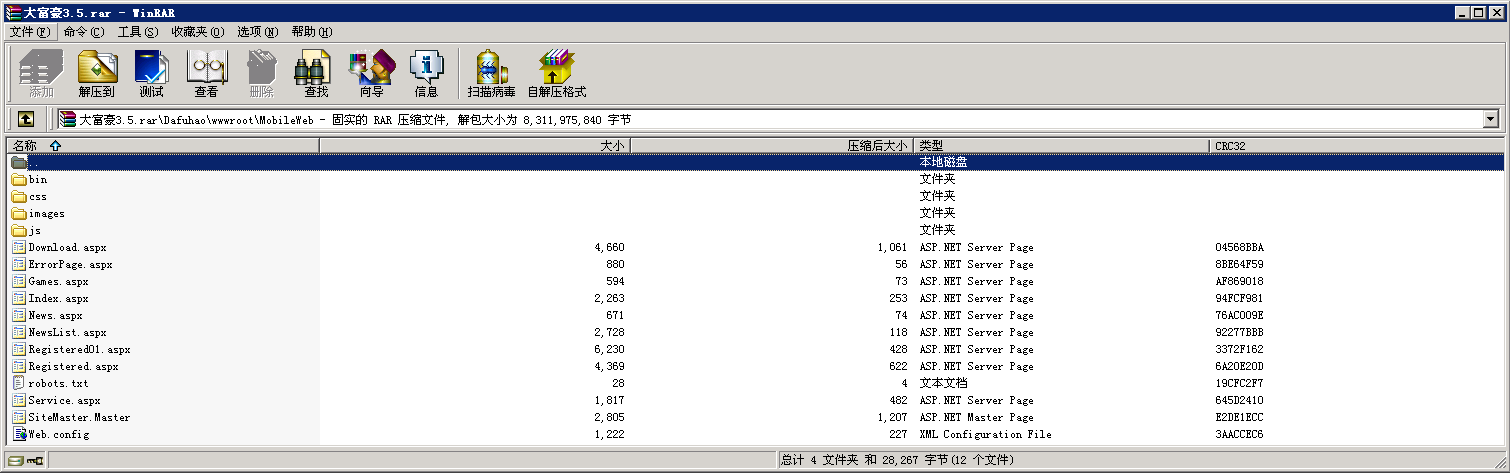Open the File (文件) menu

(x=29, y=32)
